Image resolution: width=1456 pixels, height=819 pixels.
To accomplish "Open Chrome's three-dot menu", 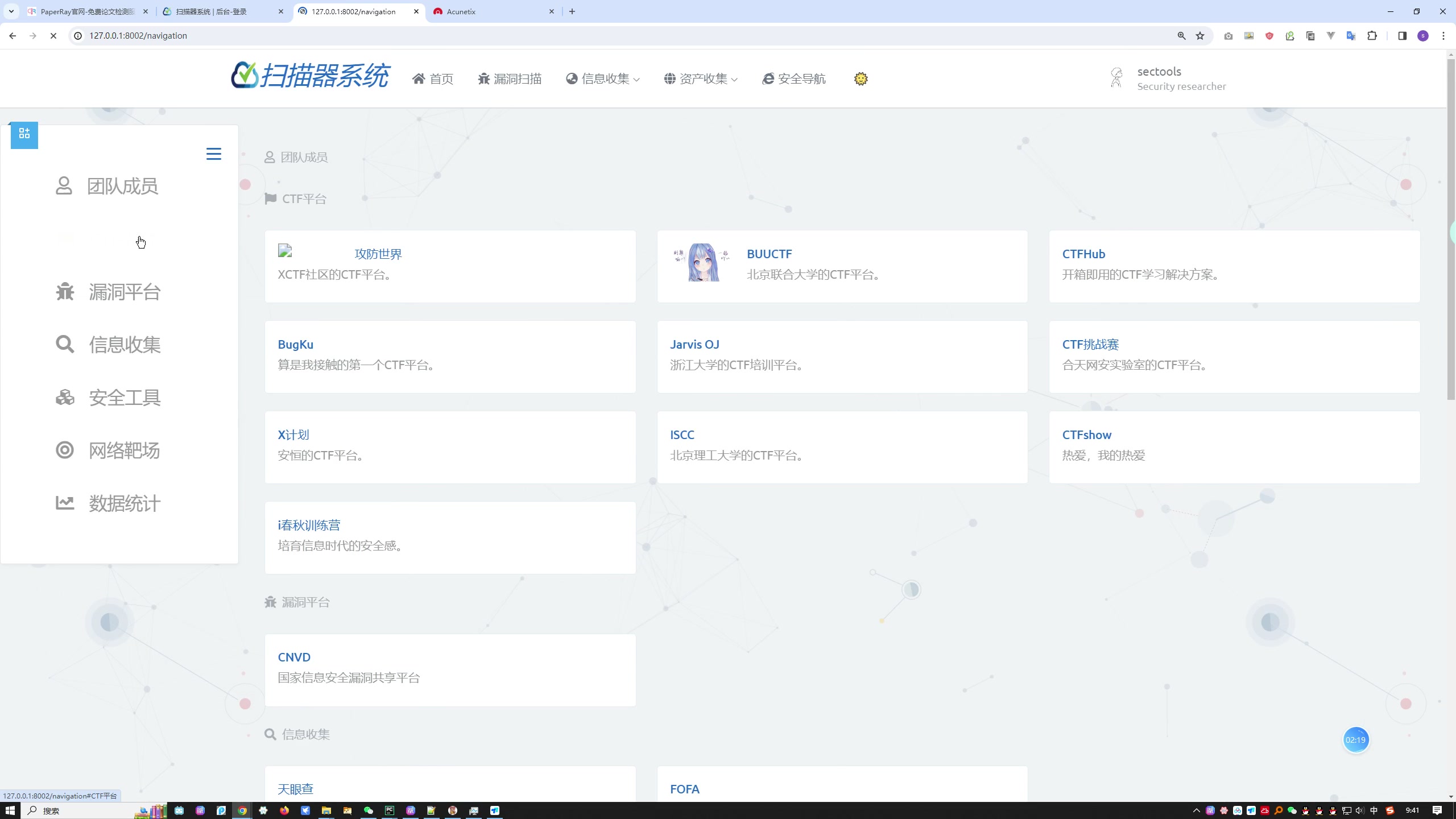I will click(x=1443, y=36).
